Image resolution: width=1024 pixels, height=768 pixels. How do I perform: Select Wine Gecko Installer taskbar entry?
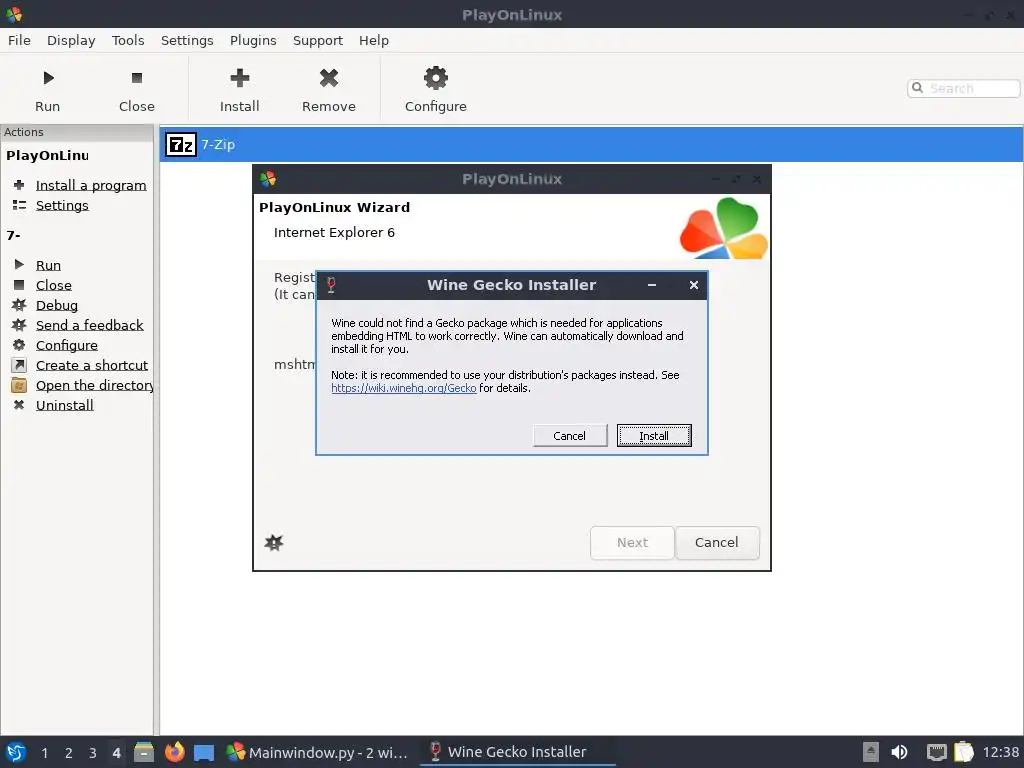coord(516,752)
